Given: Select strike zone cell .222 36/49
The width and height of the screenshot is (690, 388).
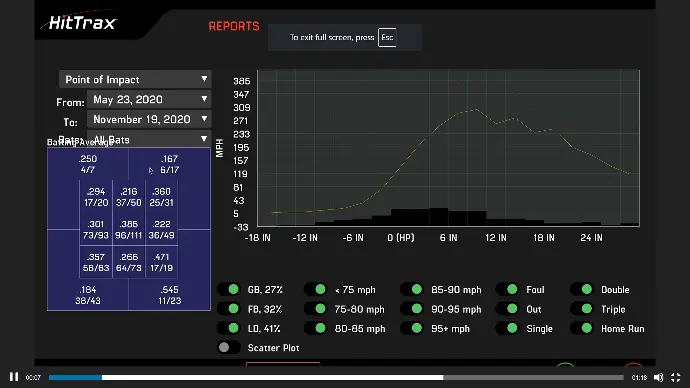Looking at the screenshot, I should point(161,230).
